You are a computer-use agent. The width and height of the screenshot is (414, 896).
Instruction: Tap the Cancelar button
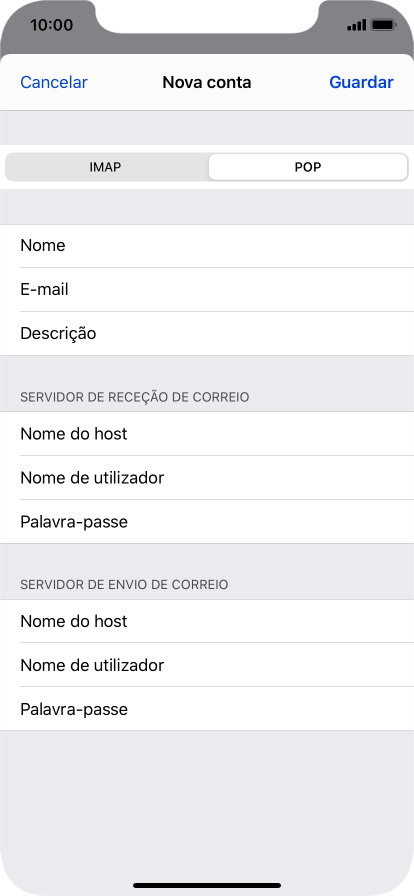pos(54,82)
